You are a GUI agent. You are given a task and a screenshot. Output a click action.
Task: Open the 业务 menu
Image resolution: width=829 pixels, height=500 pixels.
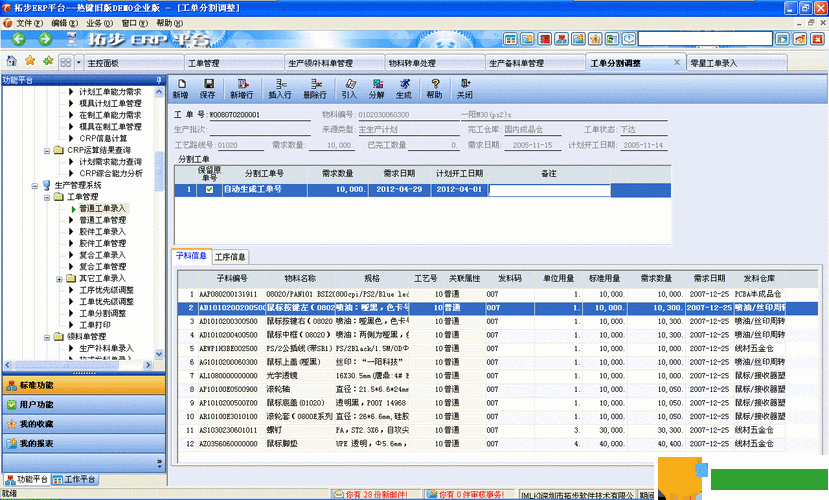(99, 23)
